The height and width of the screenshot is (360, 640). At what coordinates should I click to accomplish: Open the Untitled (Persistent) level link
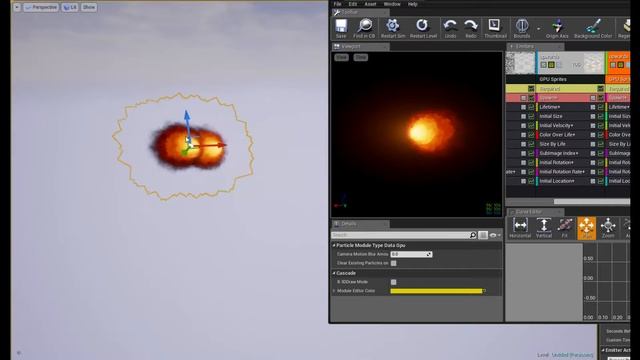[x=572, y=355]
